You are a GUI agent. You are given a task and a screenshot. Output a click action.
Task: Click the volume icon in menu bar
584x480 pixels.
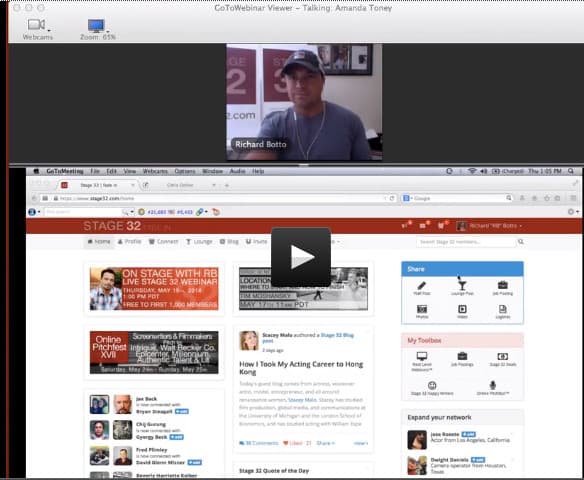[x=484, y=171]
